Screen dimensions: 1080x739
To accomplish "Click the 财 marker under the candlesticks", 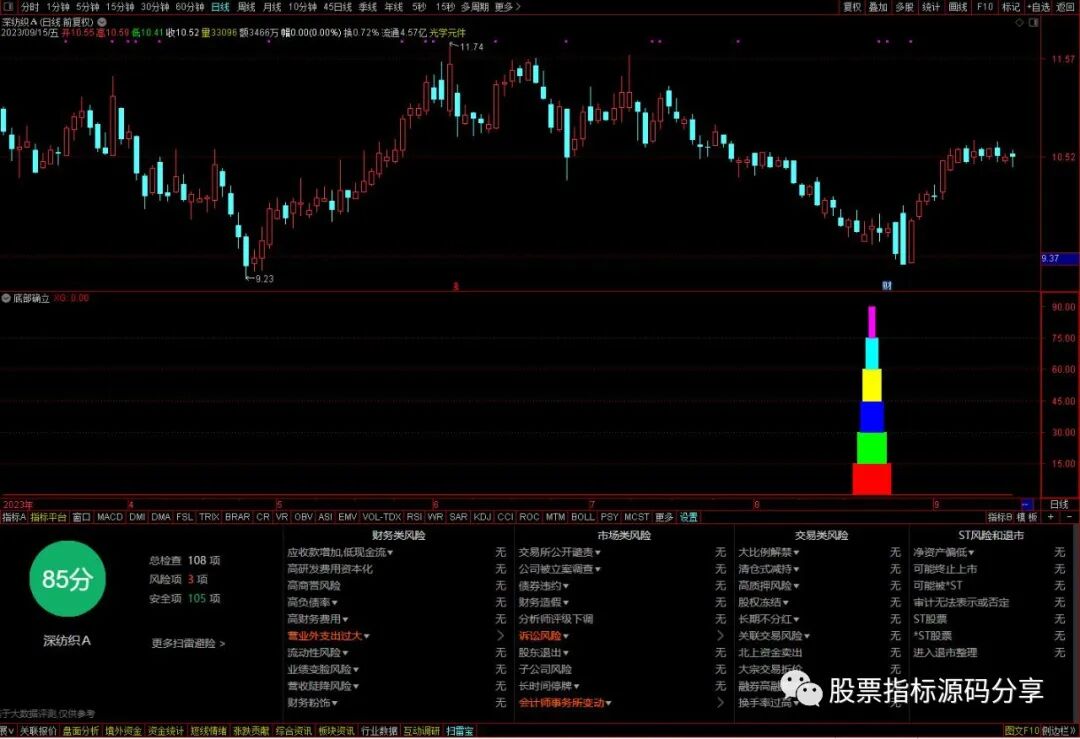I will click(x=887, y=285).
